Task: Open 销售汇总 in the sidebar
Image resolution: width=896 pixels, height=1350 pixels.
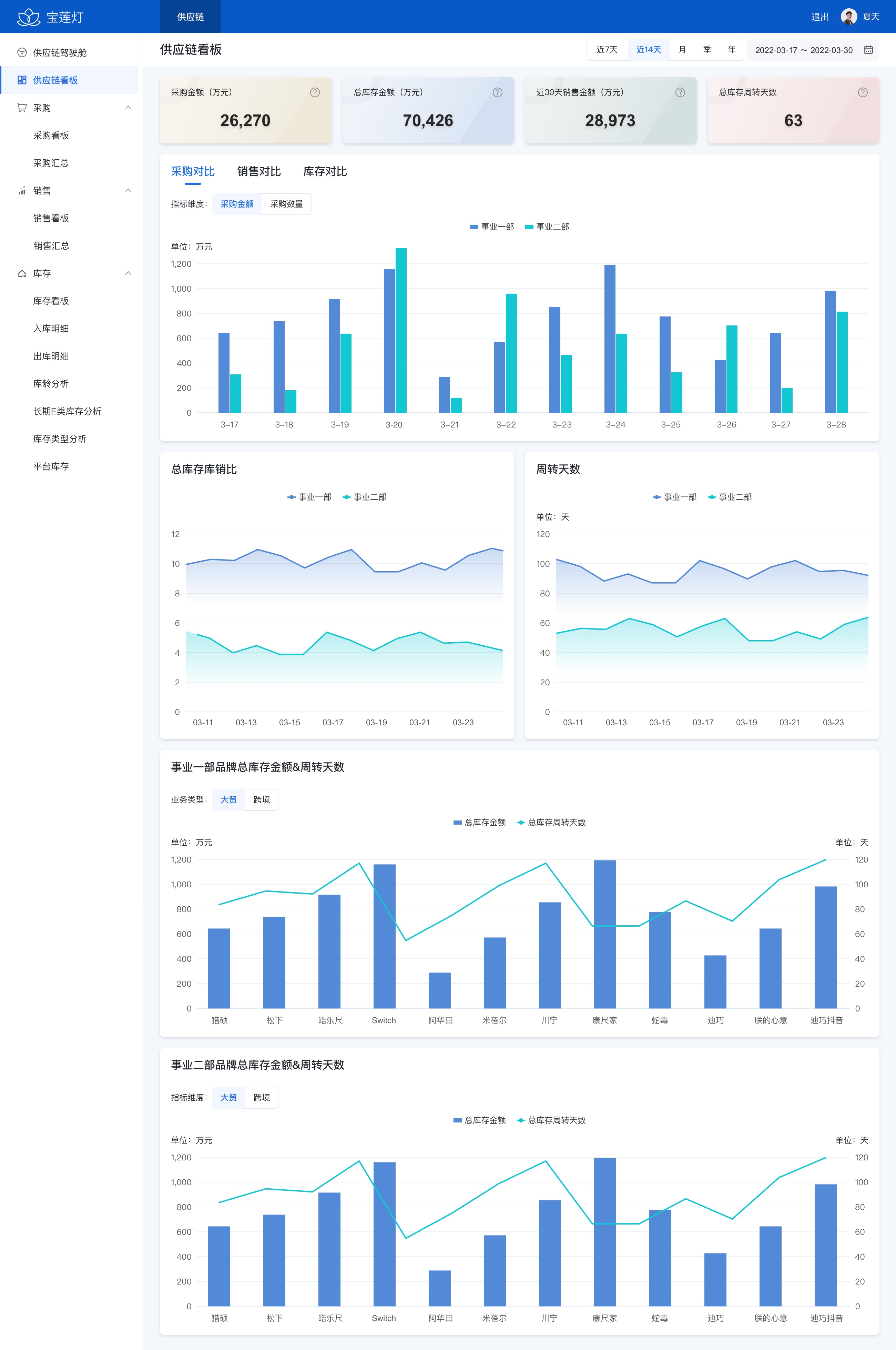Action: pyautogui.click(x=69, y=246)
